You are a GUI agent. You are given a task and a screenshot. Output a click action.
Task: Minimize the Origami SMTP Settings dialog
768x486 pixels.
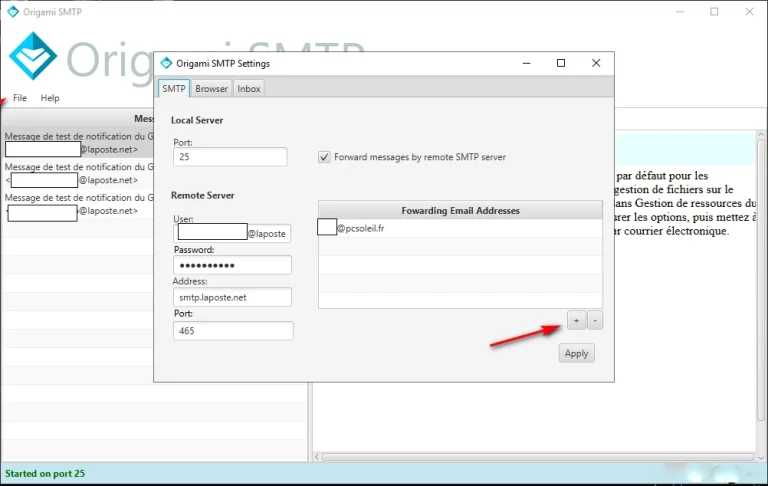point(527,63)
